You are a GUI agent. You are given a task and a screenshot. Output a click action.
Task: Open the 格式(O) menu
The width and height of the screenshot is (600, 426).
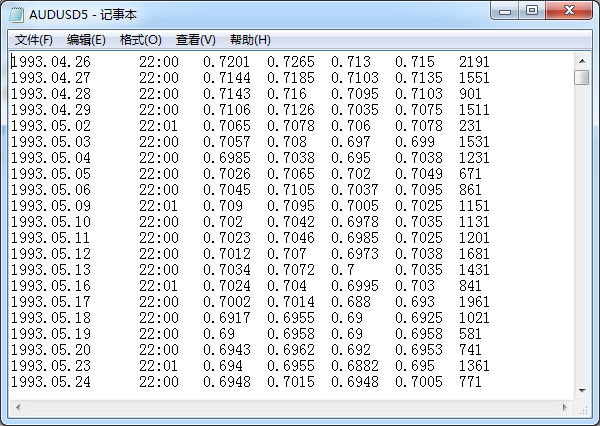pos(140,40)
